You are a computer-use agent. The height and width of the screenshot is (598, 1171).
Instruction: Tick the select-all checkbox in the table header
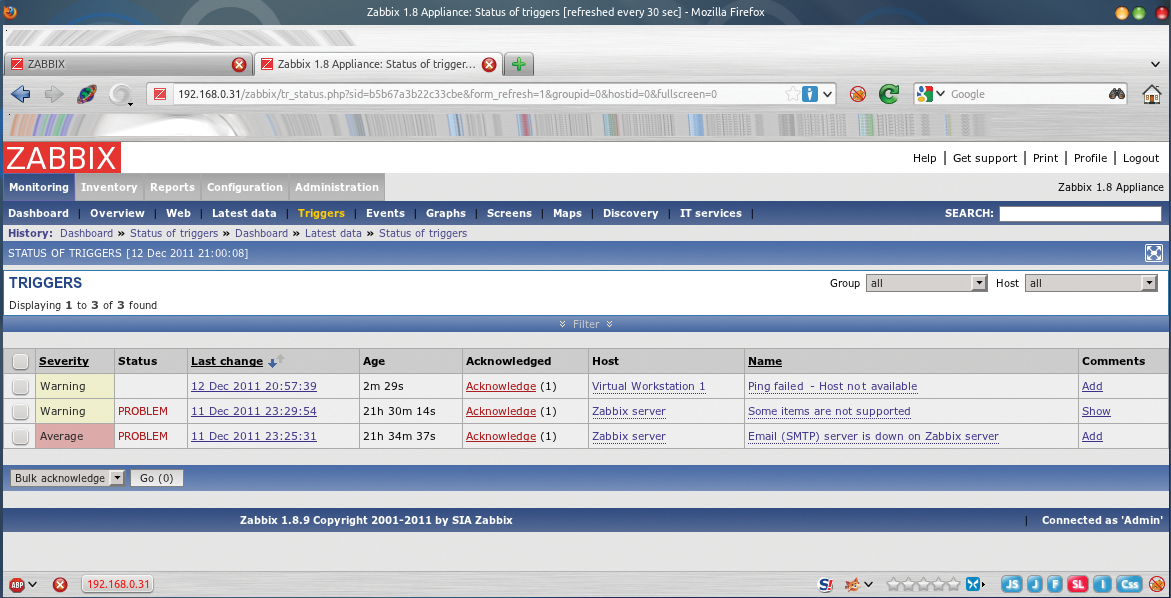pos(21,361)
